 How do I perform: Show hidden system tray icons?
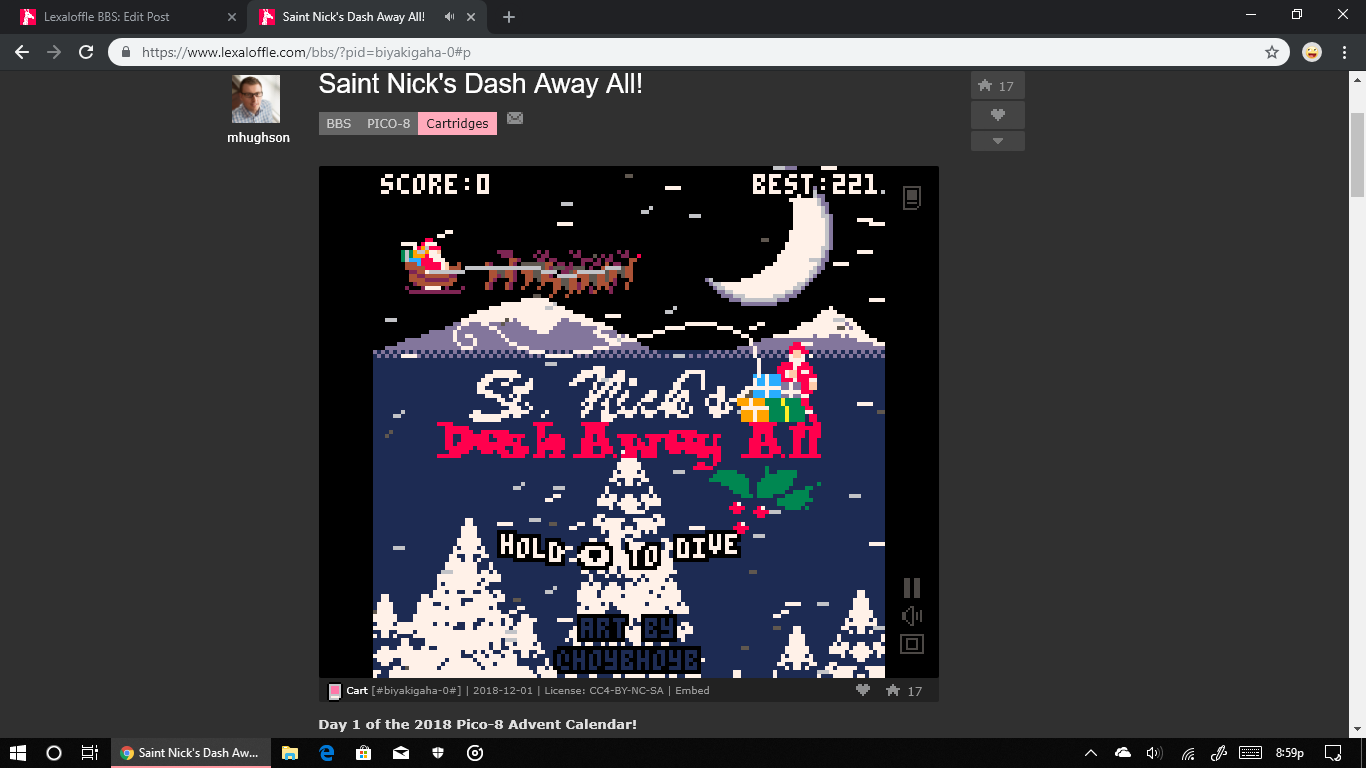click(x=1091, y=753)
